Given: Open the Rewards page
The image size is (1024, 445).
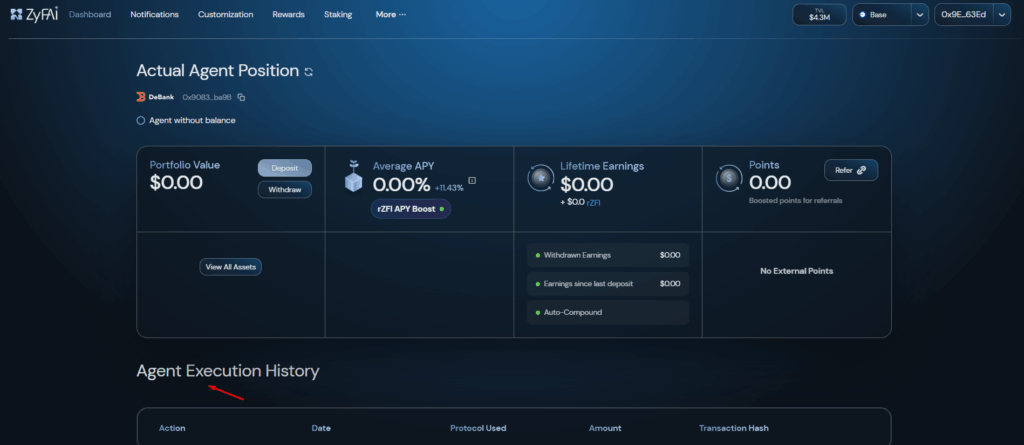Looking at the screenshot, I should tap(288, 15).
